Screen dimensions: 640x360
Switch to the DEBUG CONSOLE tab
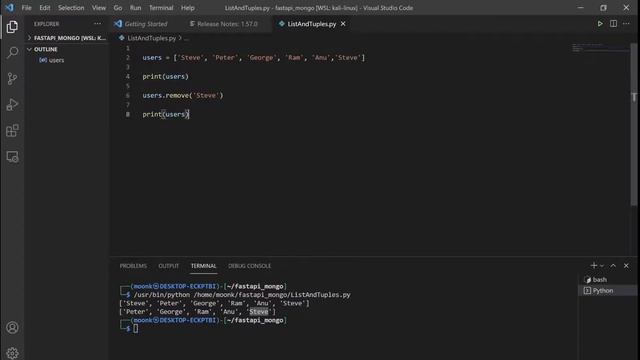point(249,266)
